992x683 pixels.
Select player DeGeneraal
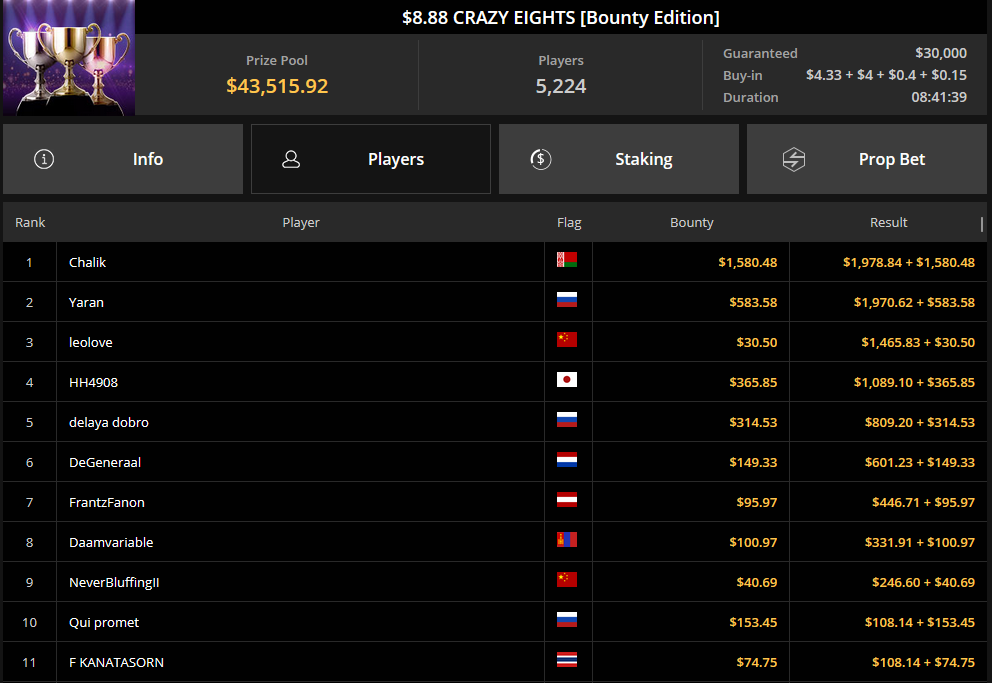104,462
